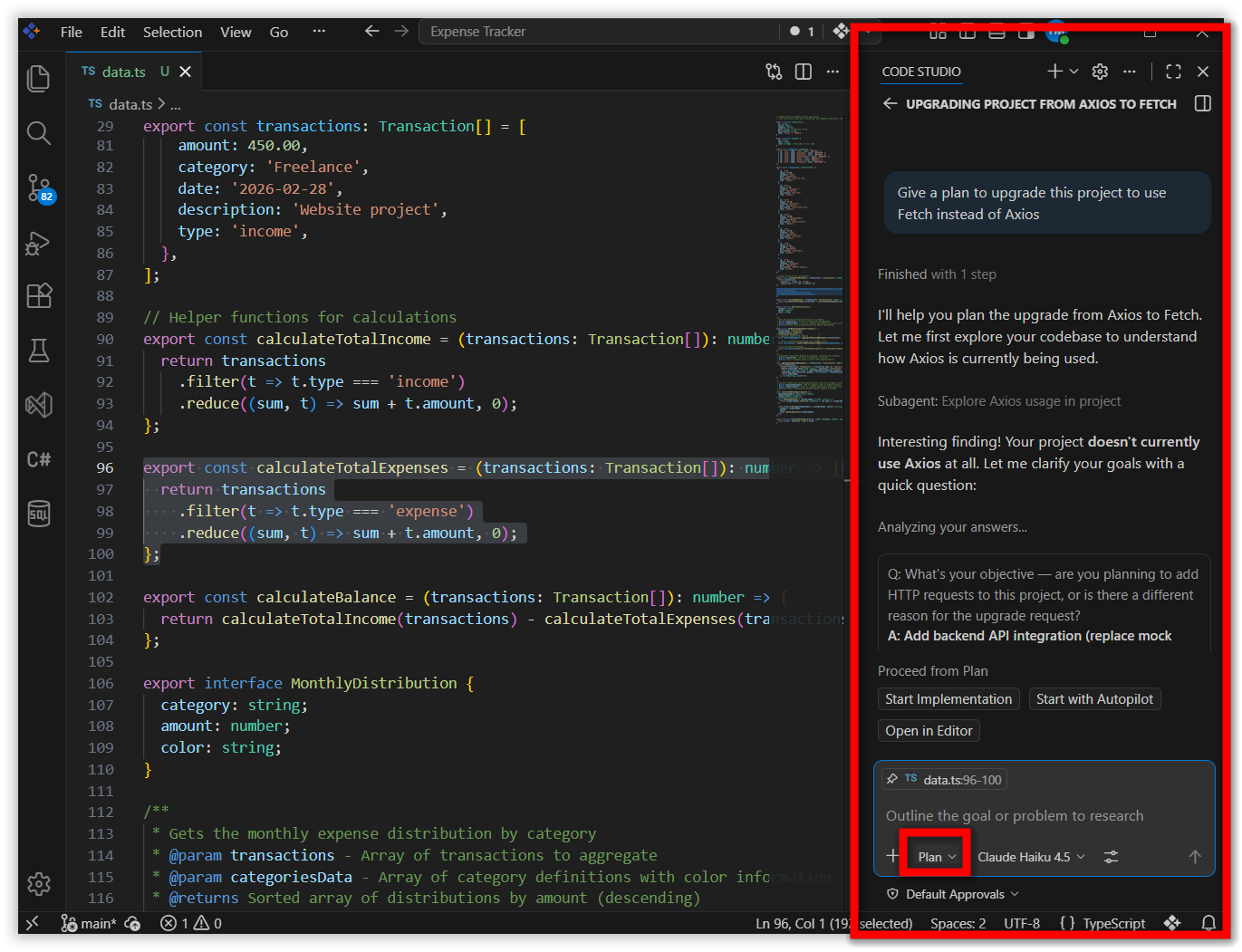Expand the overflow menu in the title bar

pos(319,32)
